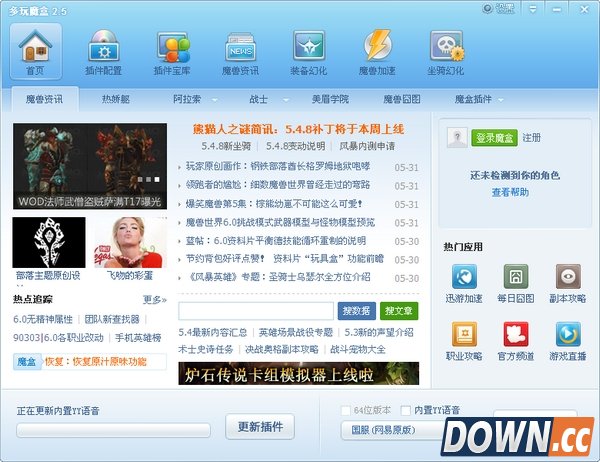Open the 设置 settings gear

click(x=498, y=8)
